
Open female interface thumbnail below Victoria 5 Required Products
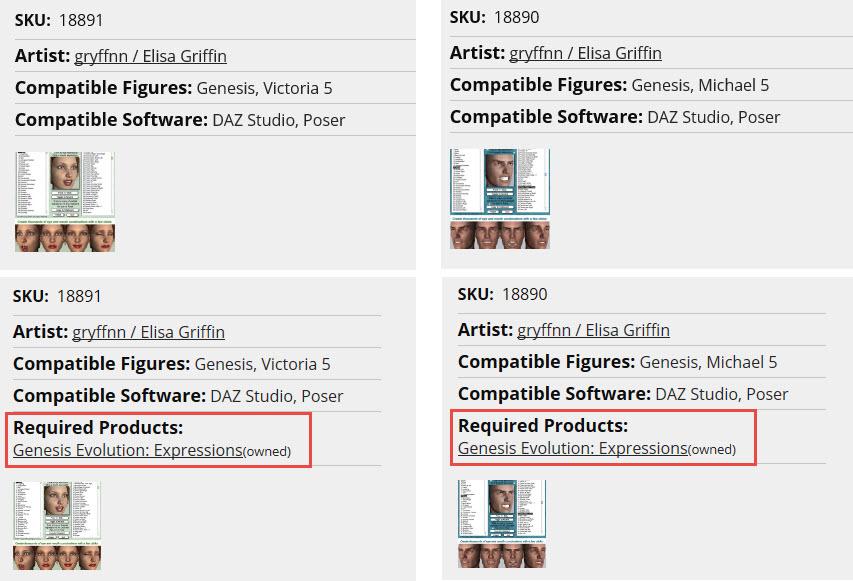pyautogui.click(x=57, y=511)
